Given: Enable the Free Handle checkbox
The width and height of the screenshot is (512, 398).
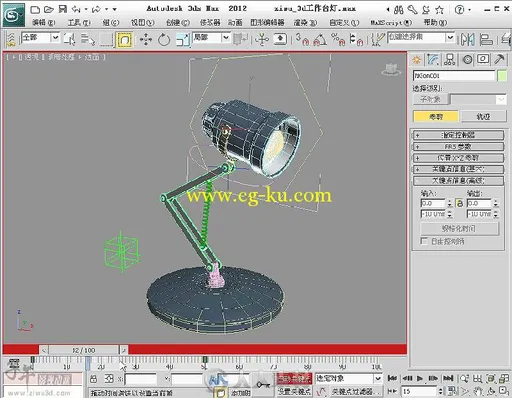Looking at the screenshot, I should coord(424,241).
